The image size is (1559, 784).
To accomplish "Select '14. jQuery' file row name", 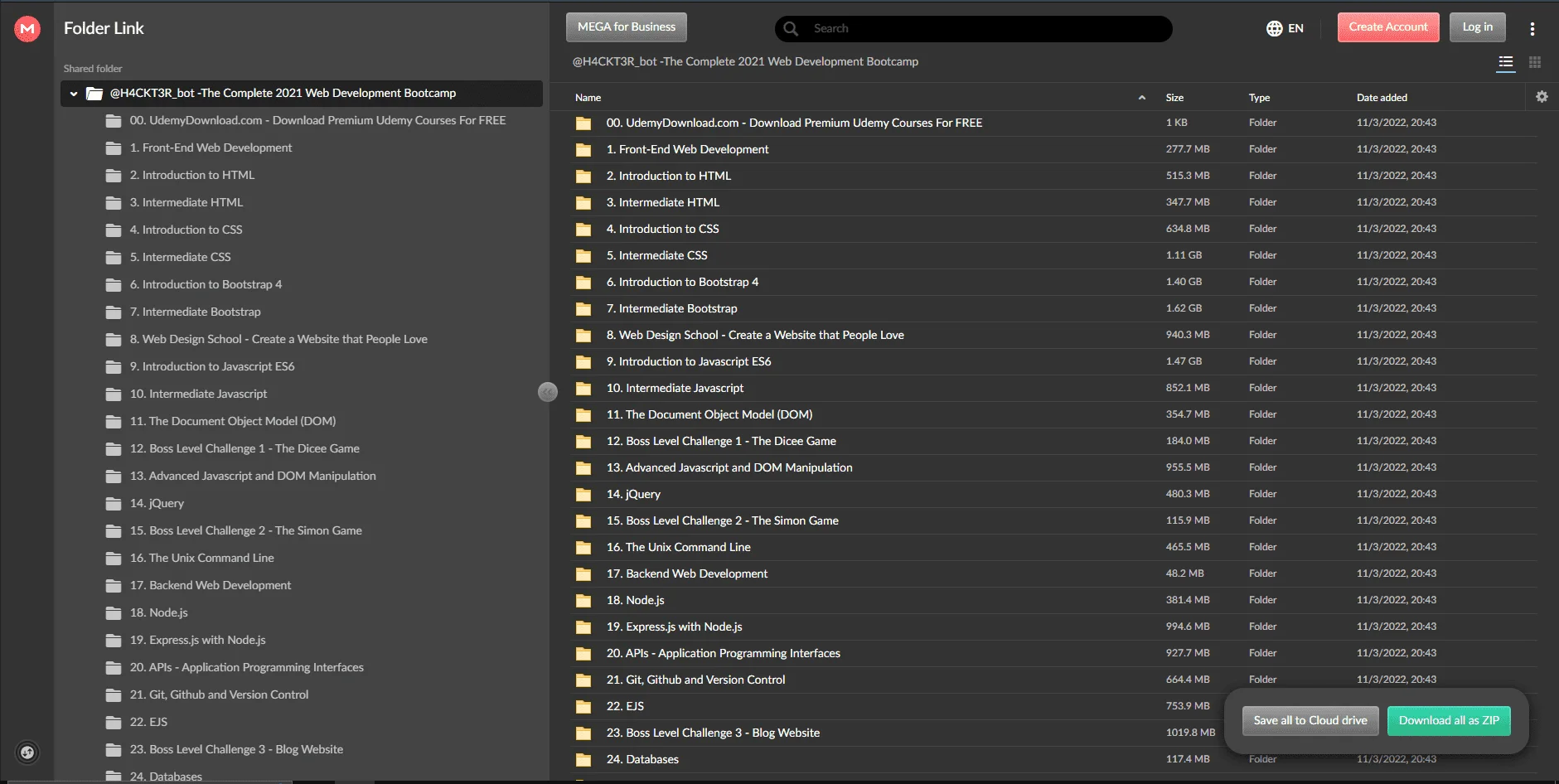I will coord(633,495).
